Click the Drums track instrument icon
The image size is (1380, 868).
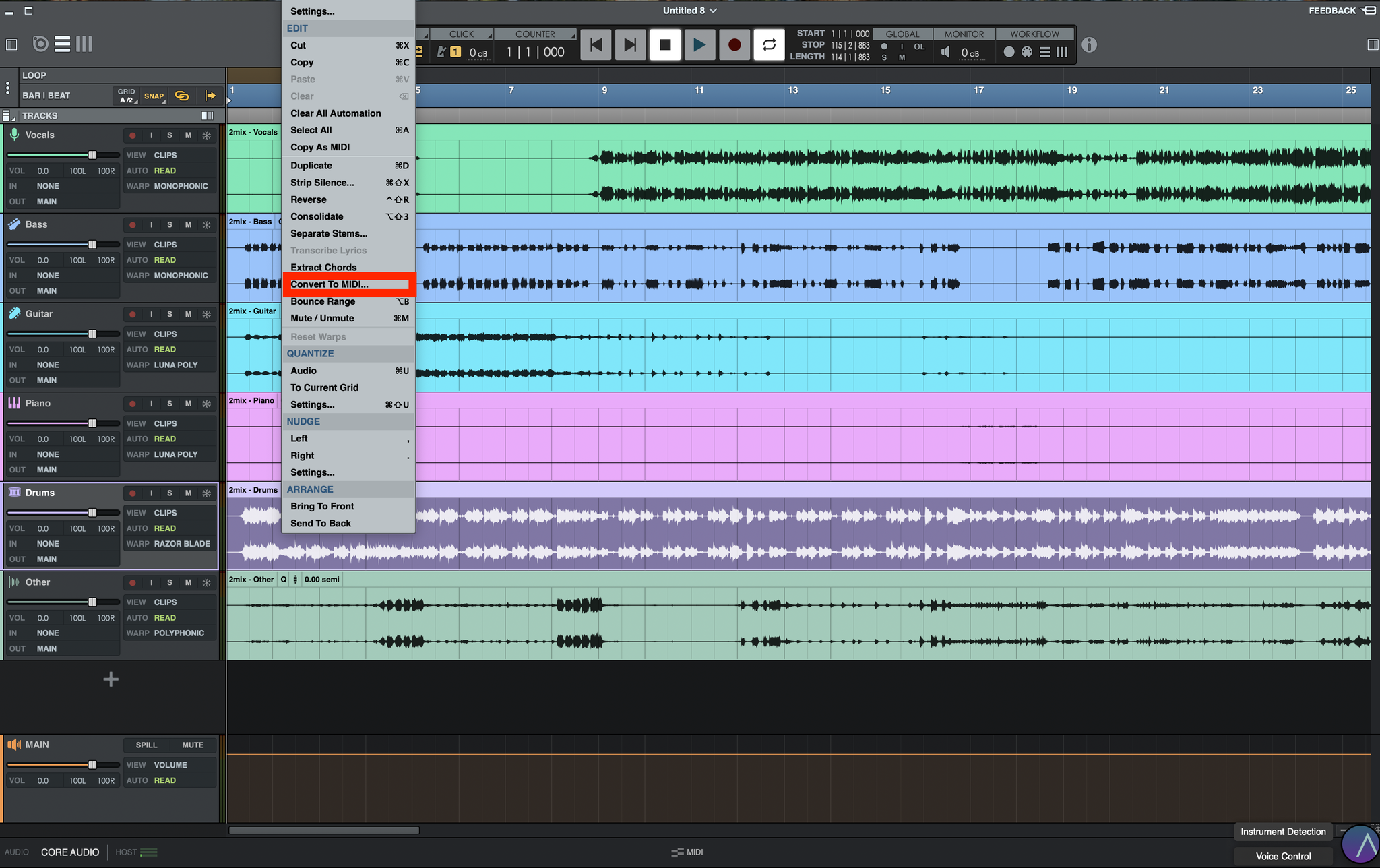point(14,493)
